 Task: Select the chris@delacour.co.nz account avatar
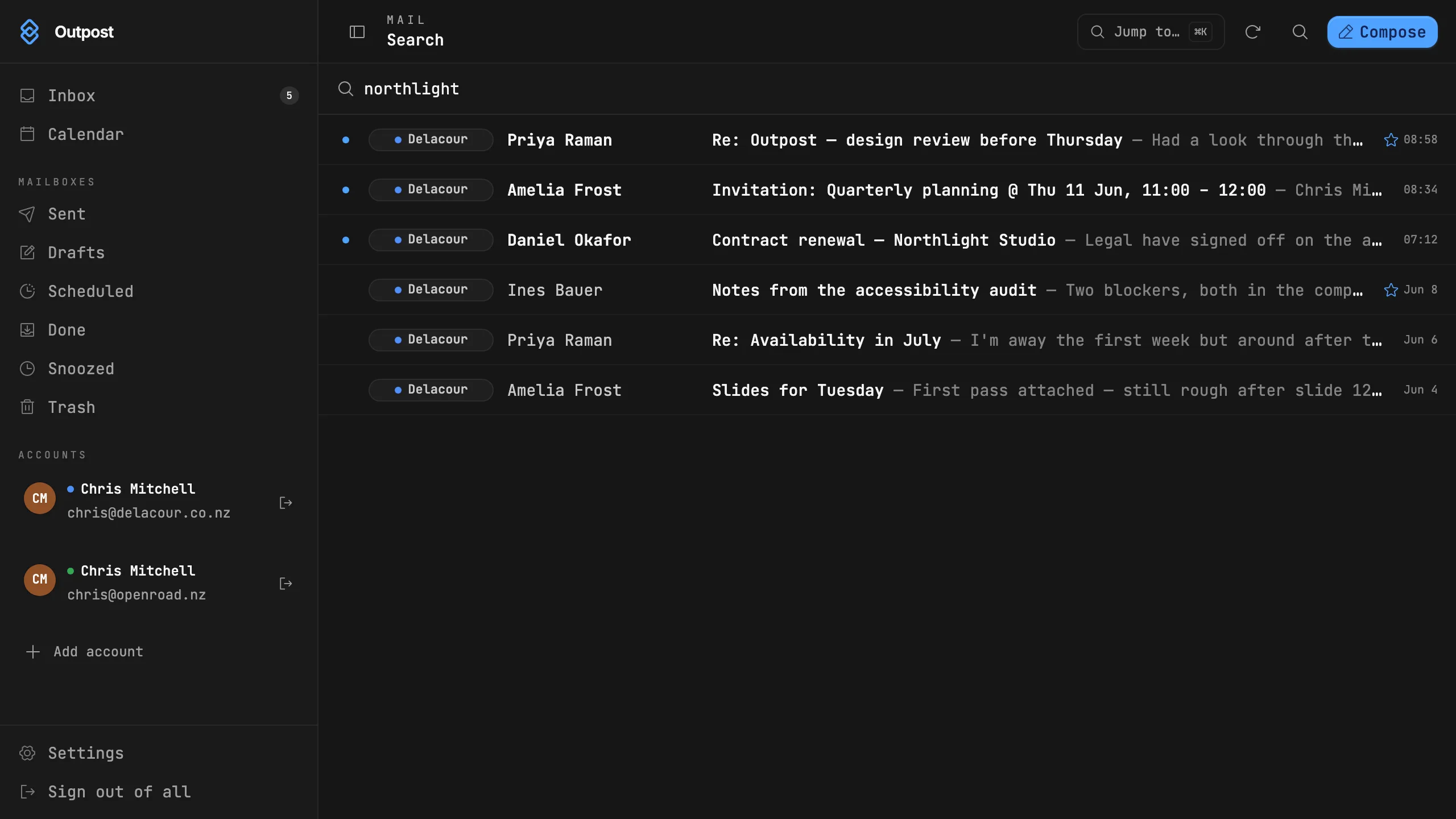pos(40,498)
